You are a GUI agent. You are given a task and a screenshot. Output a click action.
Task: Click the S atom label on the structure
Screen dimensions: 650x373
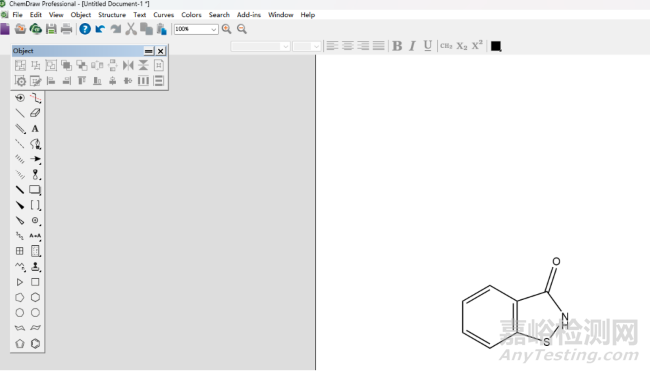click(x=547, y=342)
